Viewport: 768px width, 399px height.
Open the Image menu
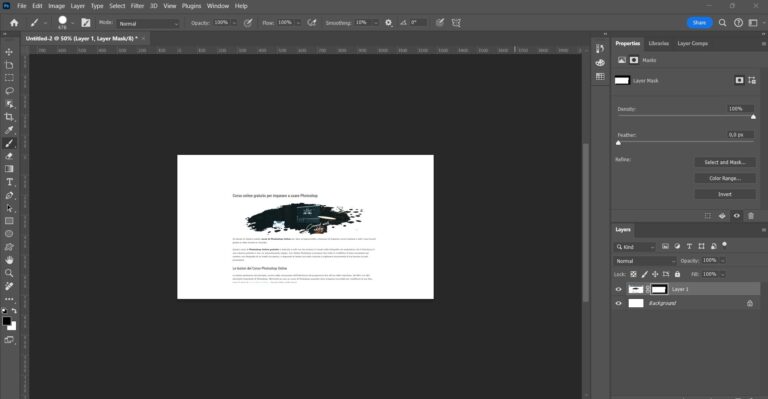click(56, 6)
